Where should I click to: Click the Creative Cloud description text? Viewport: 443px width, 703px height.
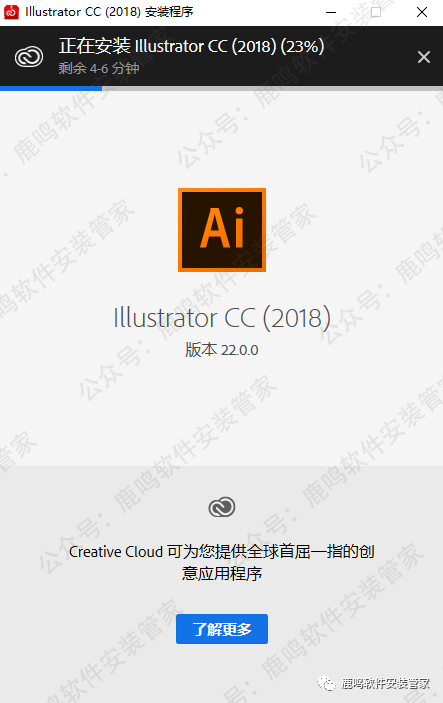[222, 562]
